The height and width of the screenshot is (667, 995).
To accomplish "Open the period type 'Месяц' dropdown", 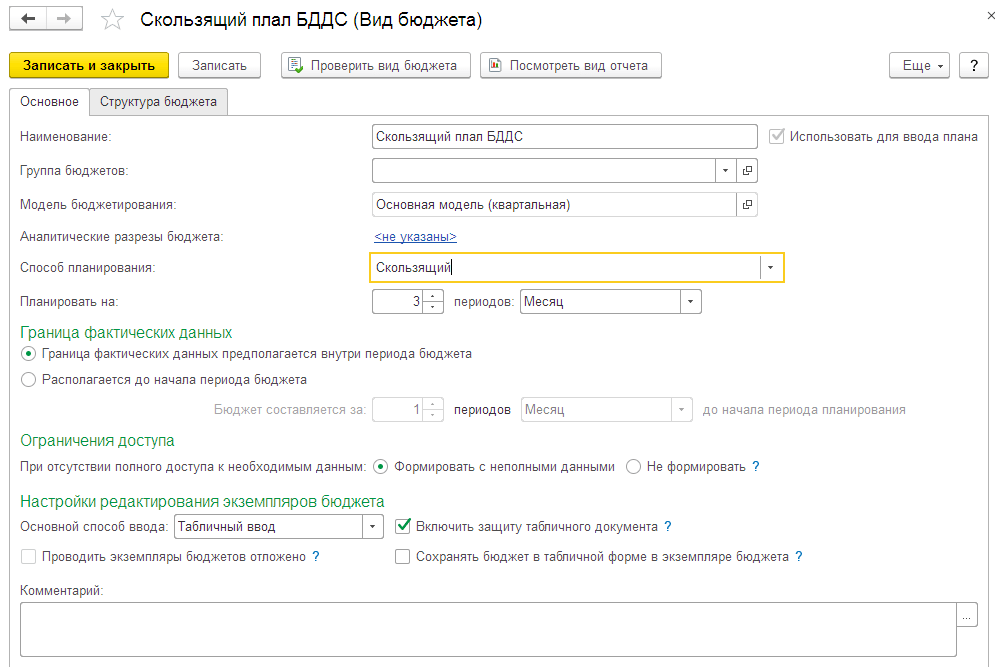I will pos(690,301).
